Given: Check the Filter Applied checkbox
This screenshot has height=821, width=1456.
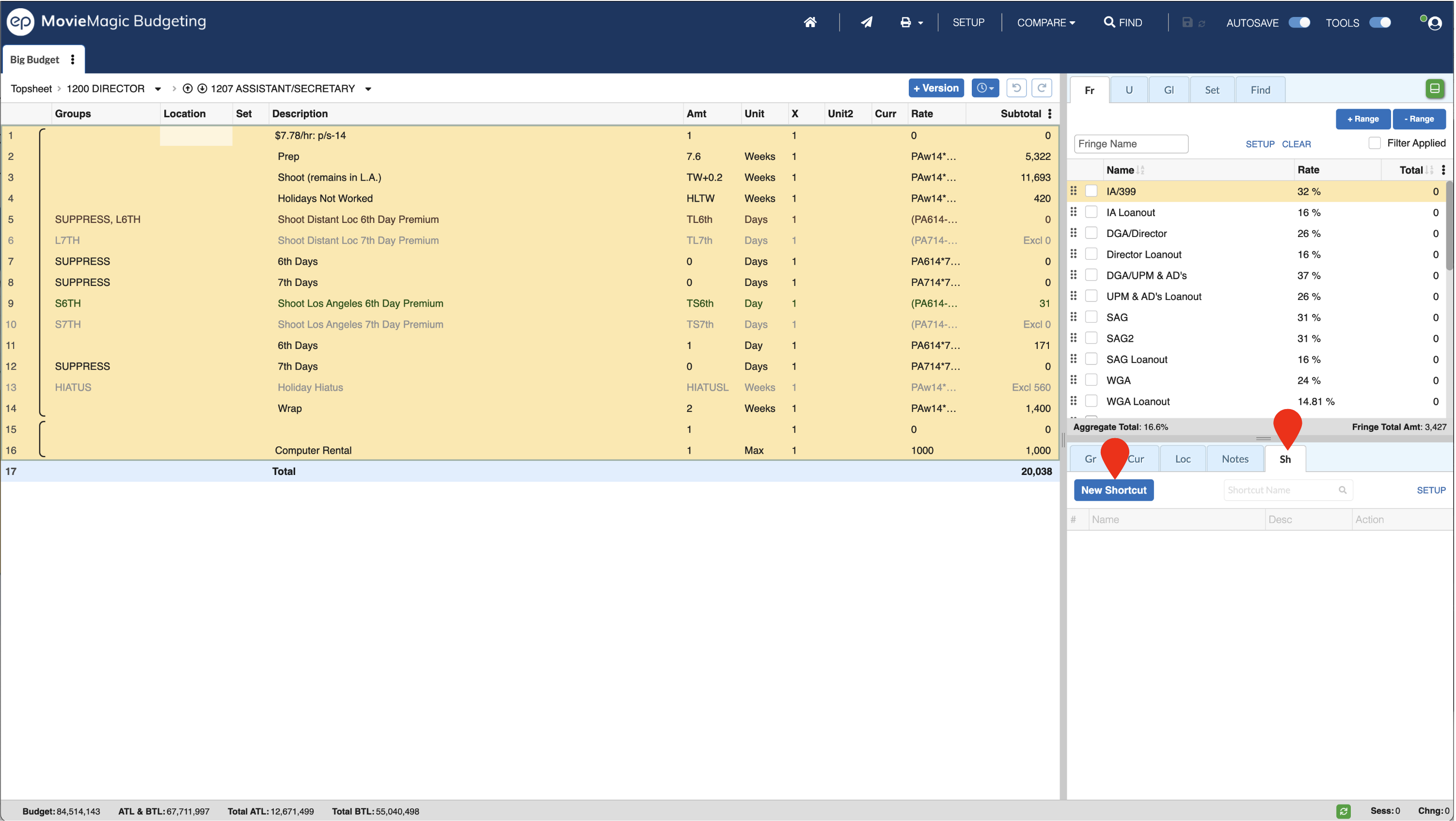Looking at the screenshot, I should coord(1374,143).
